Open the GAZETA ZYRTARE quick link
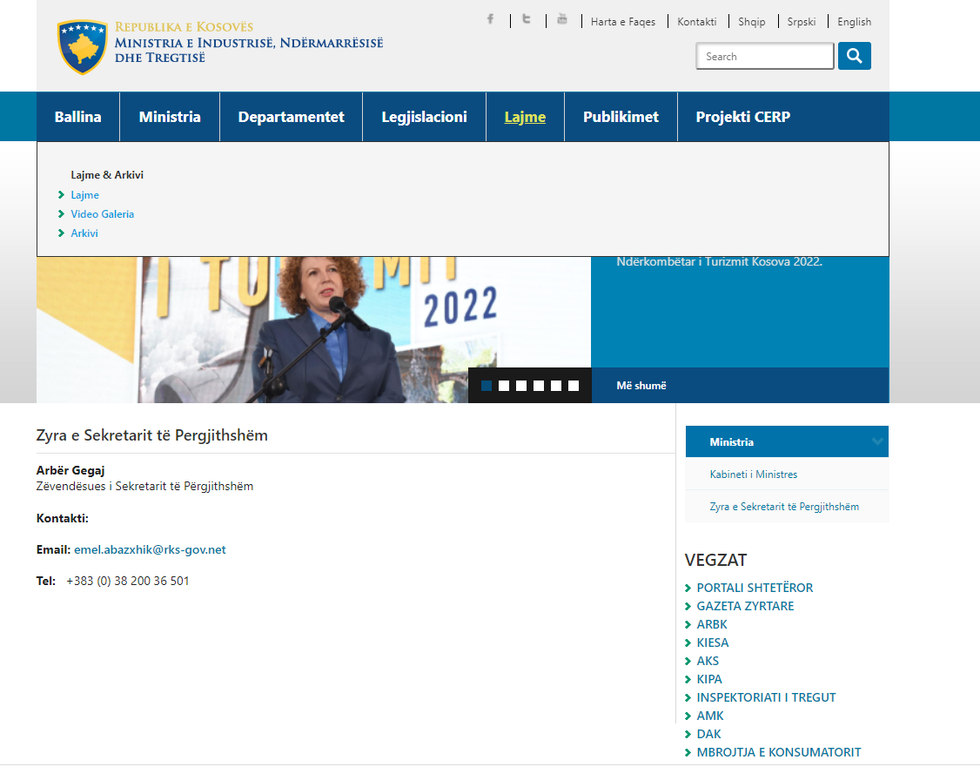 tap(745, 606)
